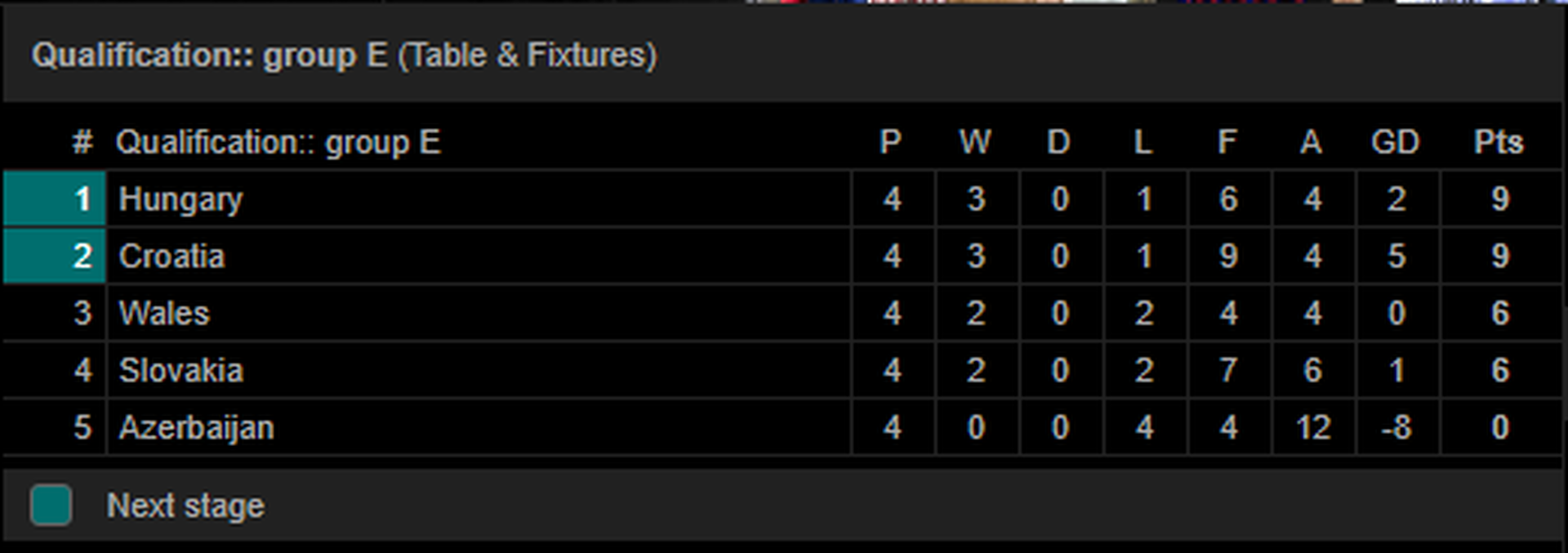1568x553 pixels.
Task: Select Slovakia in the standings table
Action: 180,371
